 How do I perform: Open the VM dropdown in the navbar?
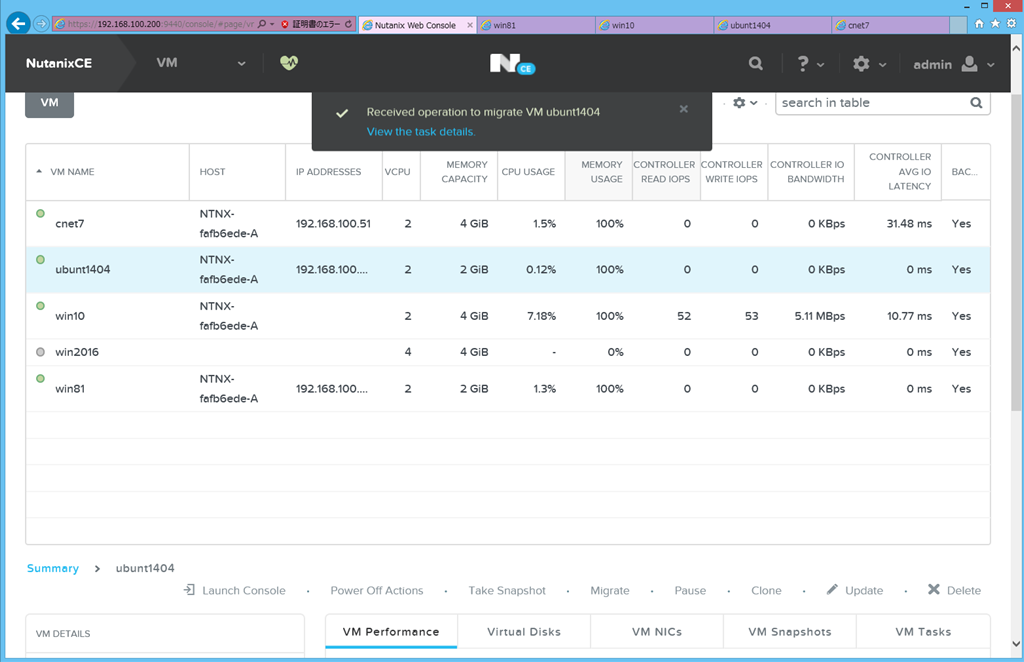point(240,62)
